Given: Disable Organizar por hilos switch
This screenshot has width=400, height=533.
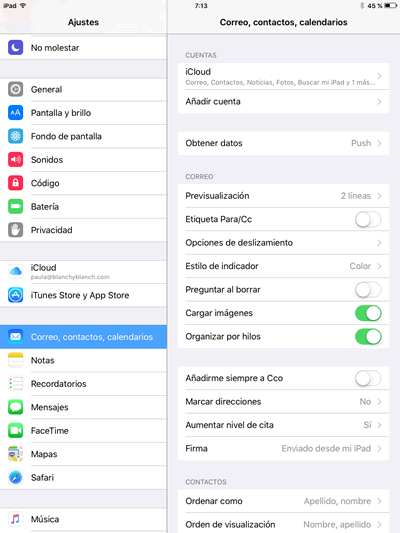Looking at the screenshot, I should (x=368, y=337).
